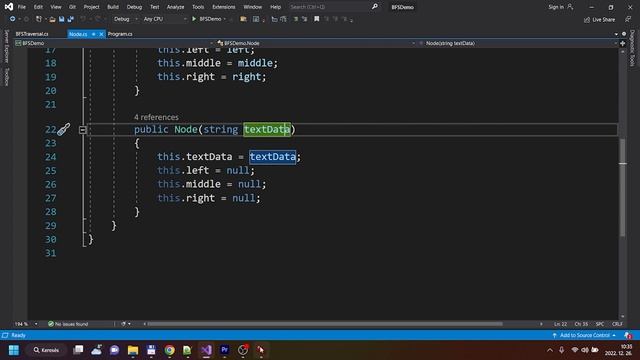The height and width of the screenshot is (360, 640).
Task: Open Adobe Premiere Pro from taskbar
Action: [224, 350]
